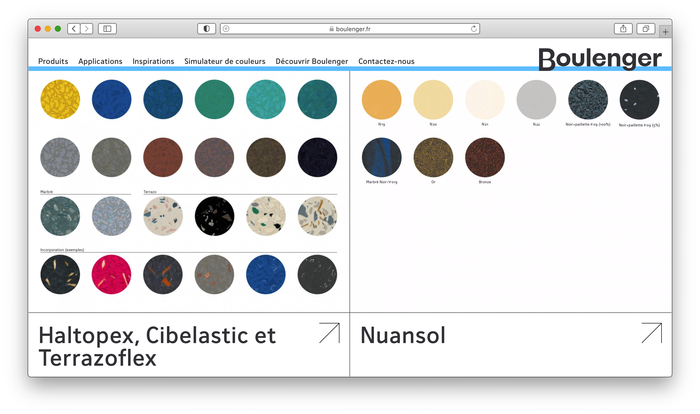Click the boulenger.fr address field
The width and height of the screenshot is (700, 414).
pyautogui.click(x=350, y=29)
